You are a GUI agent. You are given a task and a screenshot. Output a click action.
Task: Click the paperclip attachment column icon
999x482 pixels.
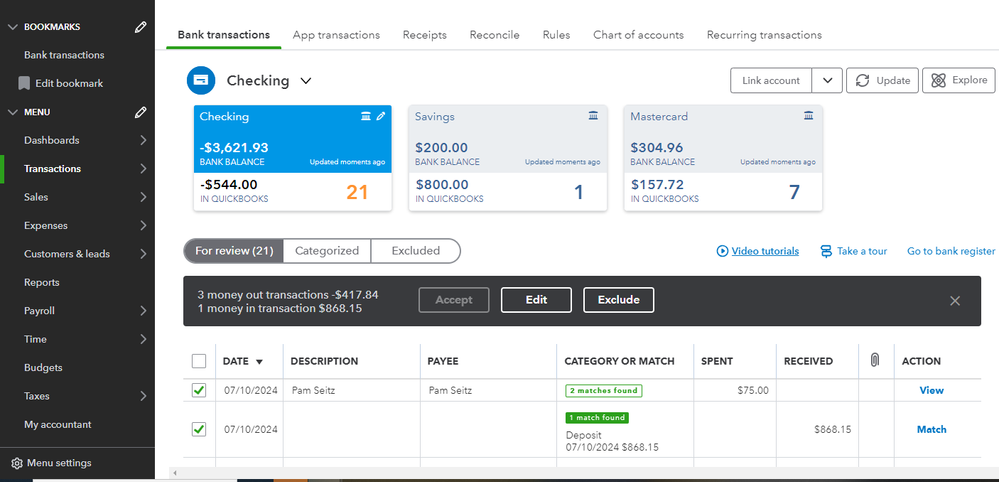(874, 360)
